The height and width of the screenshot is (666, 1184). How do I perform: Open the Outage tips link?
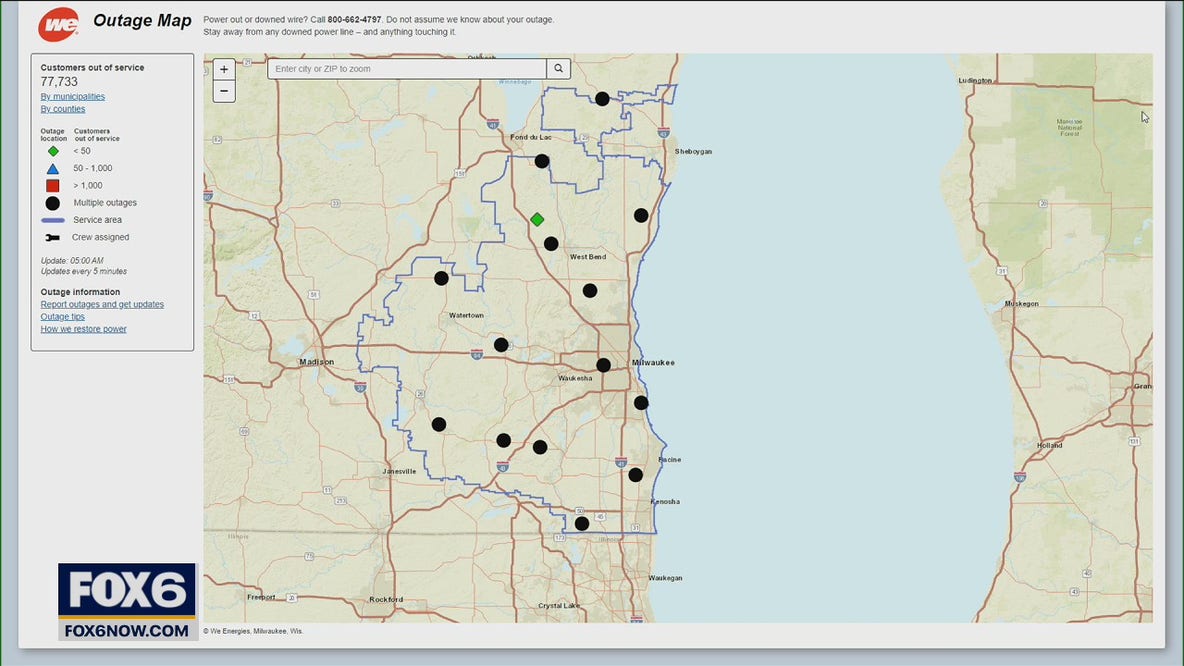point(63,316)
